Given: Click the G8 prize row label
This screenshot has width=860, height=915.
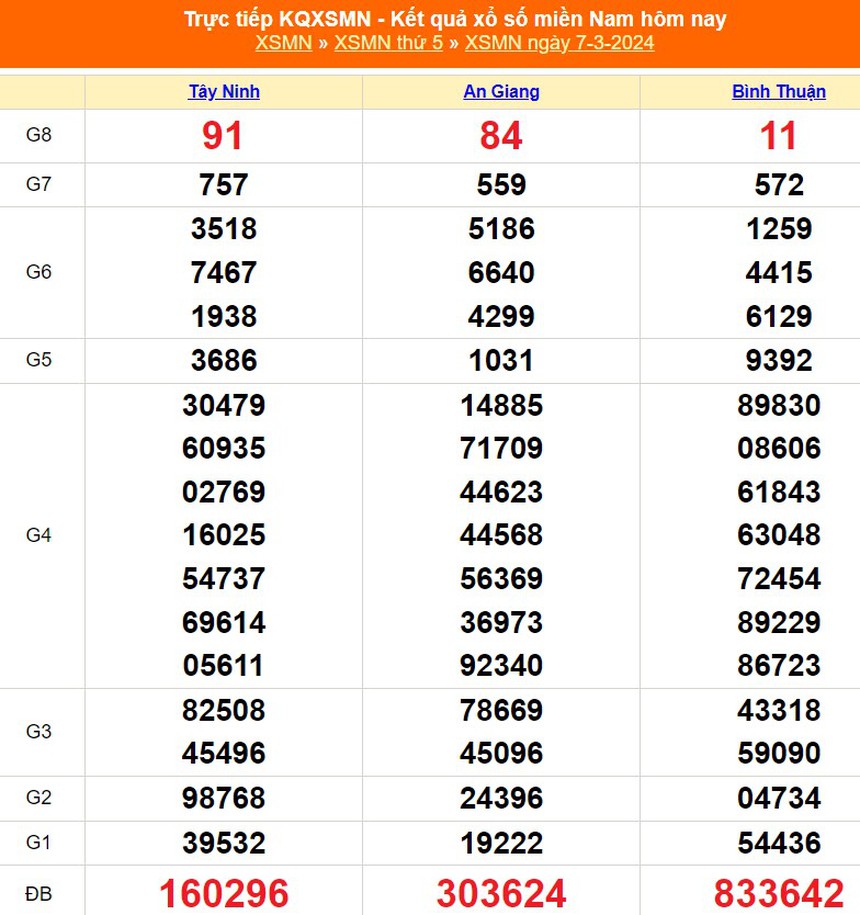Looking at the screenshot, I should [42, 135].
